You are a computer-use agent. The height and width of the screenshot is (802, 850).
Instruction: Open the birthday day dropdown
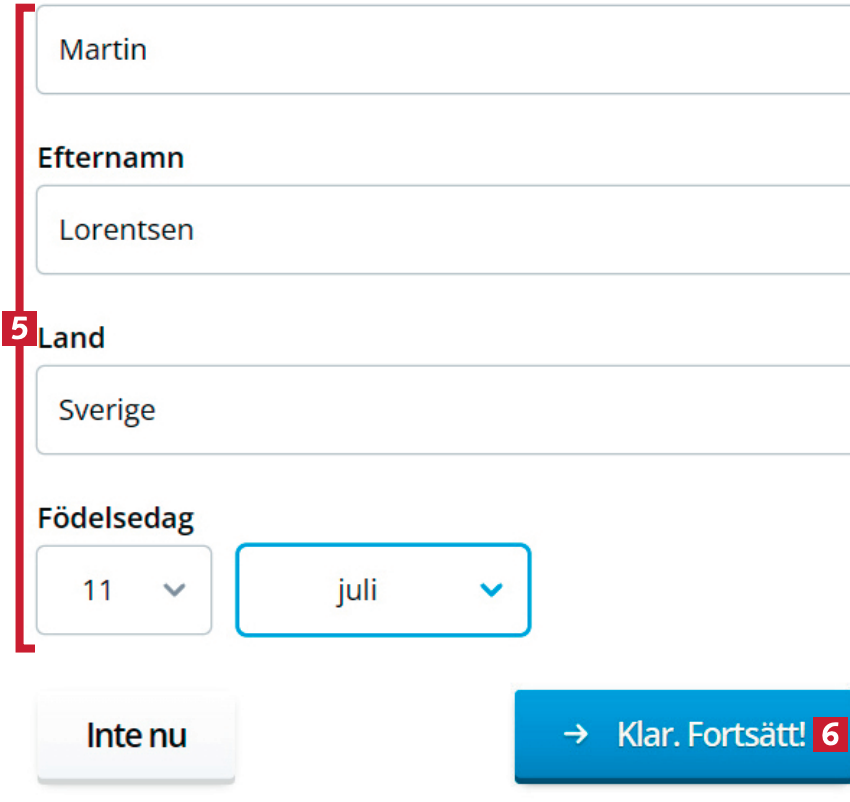coord(124,590)
